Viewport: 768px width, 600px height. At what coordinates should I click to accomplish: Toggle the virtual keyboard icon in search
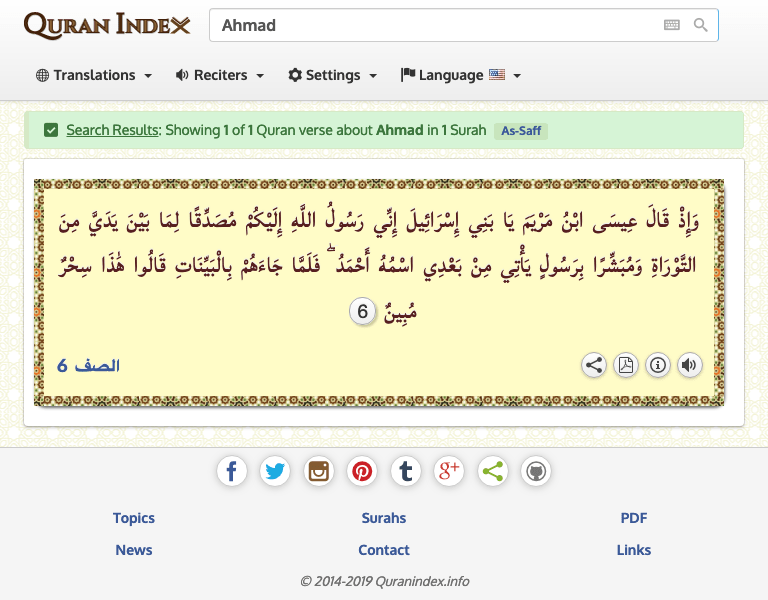pos(671,25)
